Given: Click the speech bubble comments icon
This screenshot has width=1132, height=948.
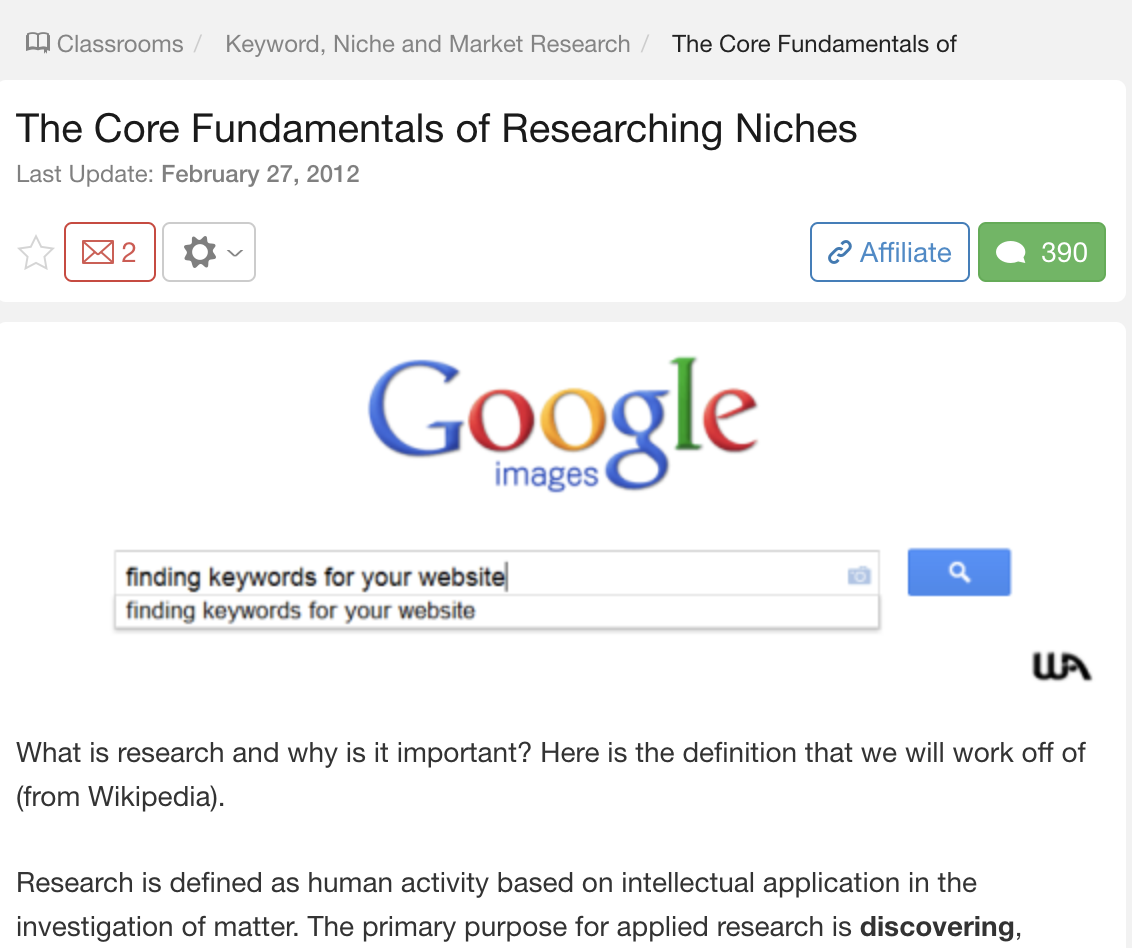Looking at the screenshot, I should click(1011, 253).
